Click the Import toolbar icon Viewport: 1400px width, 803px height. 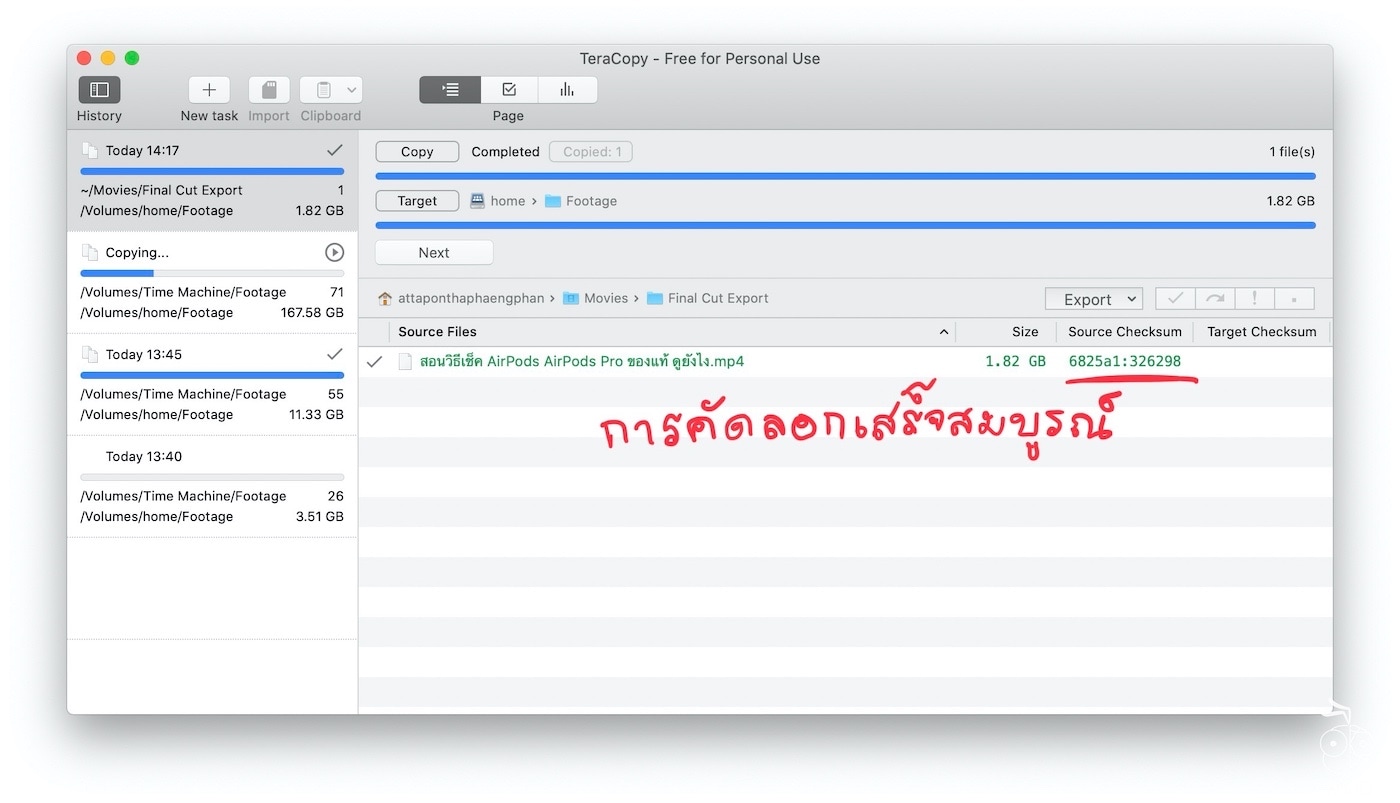tap(268, 89)
